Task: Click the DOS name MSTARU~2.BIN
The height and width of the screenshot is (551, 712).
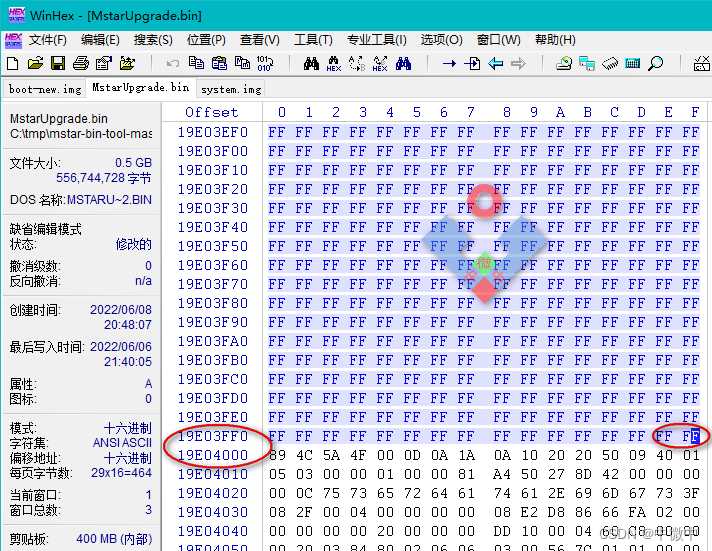Action: click(x=109, y=199)
